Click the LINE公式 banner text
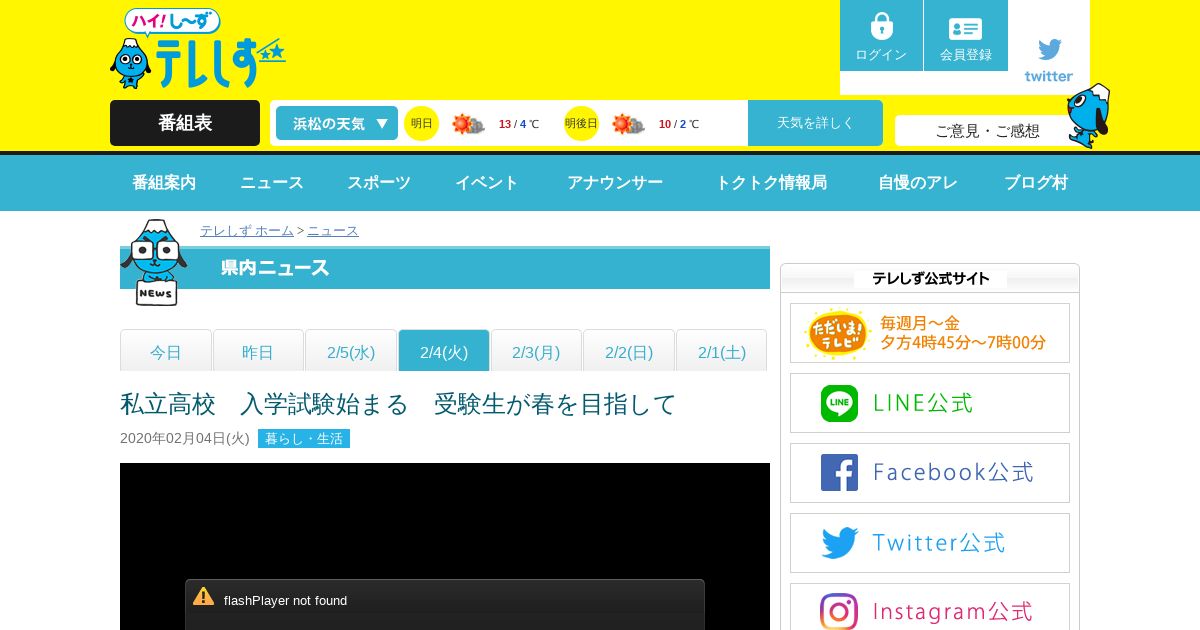The image size is (1200, 630). [922, 403]
